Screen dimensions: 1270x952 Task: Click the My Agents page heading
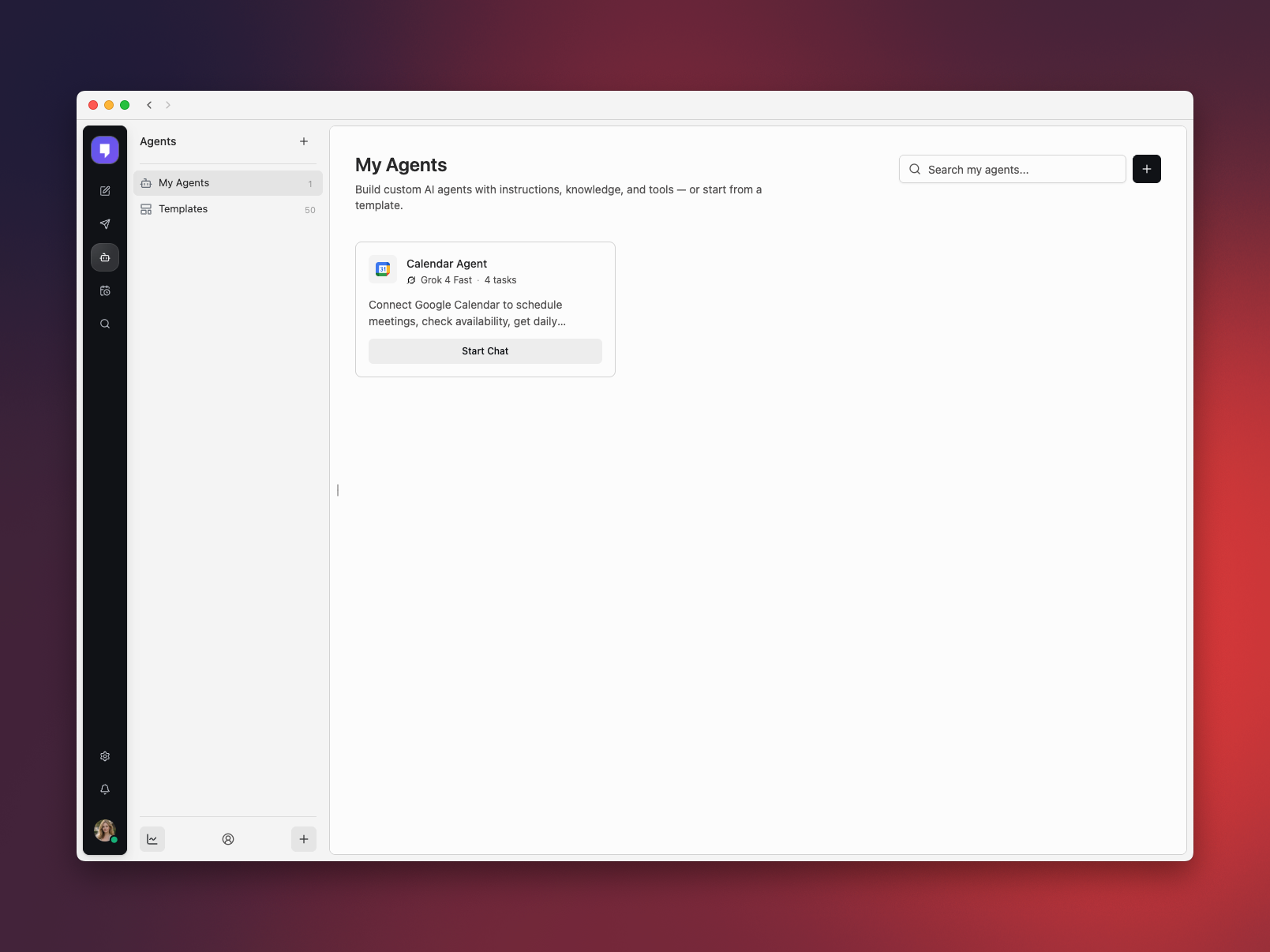click(401, 165)
